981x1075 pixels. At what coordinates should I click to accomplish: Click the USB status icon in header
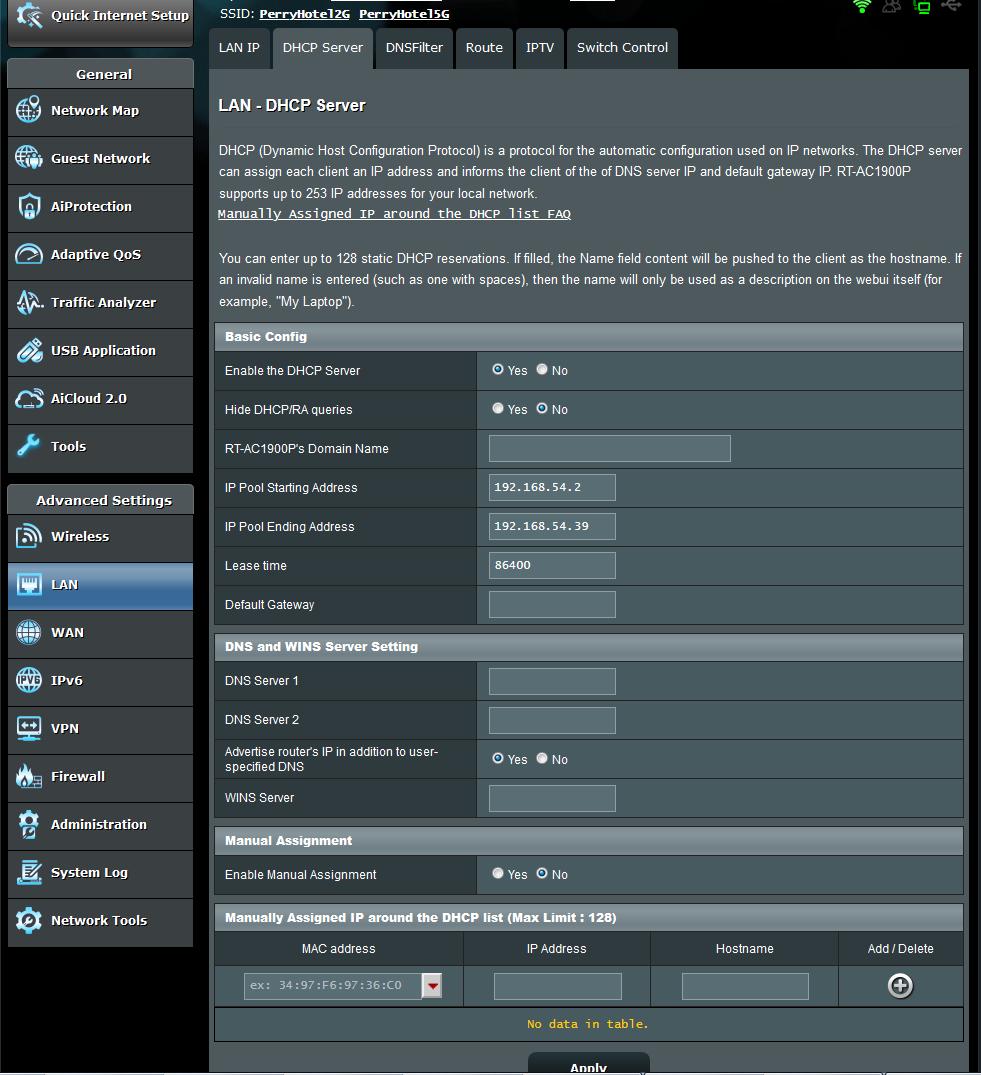click(x=952, y=5)
